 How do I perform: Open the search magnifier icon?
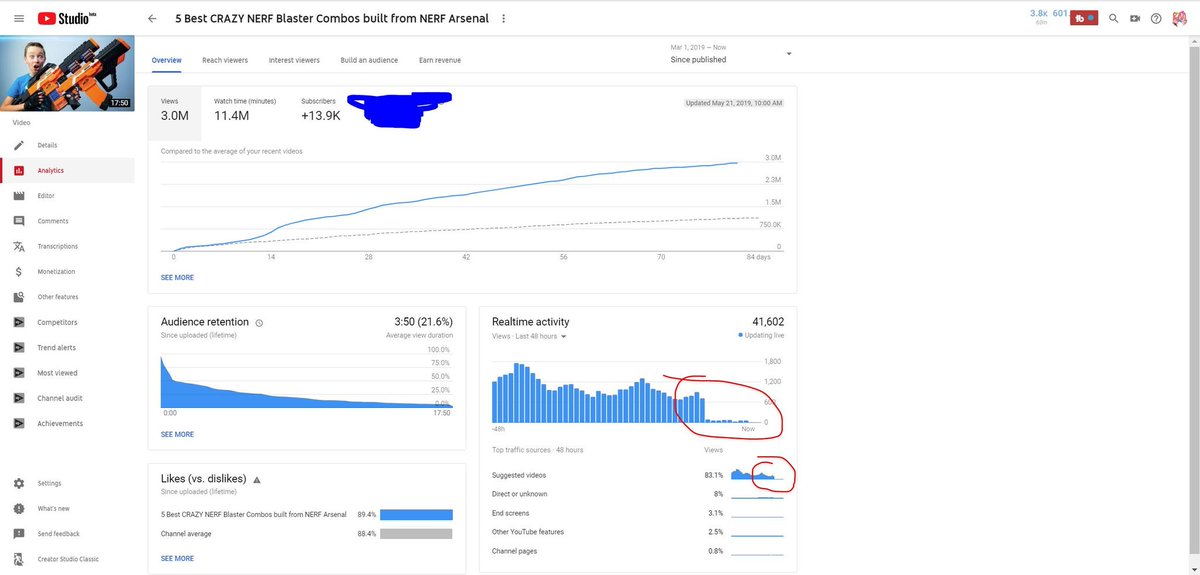[x=1114, y=18]
